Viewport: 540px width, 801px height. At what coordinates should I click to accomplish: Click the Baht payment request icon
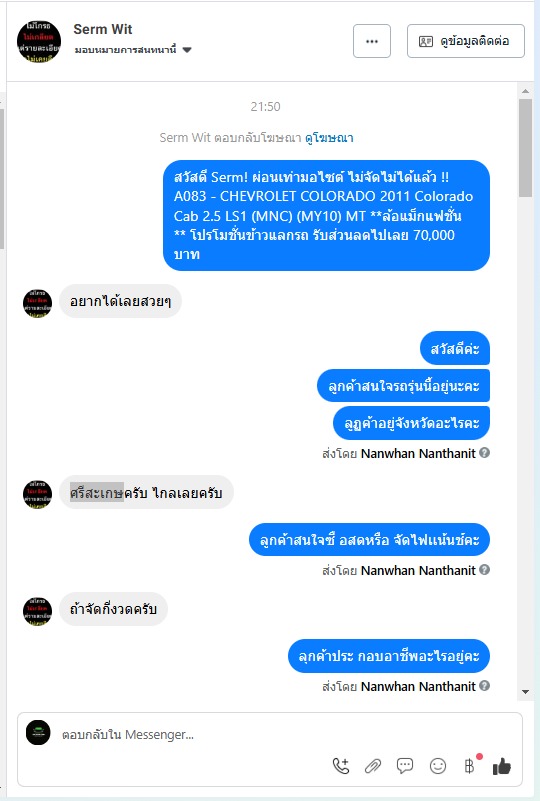(470, 765)
